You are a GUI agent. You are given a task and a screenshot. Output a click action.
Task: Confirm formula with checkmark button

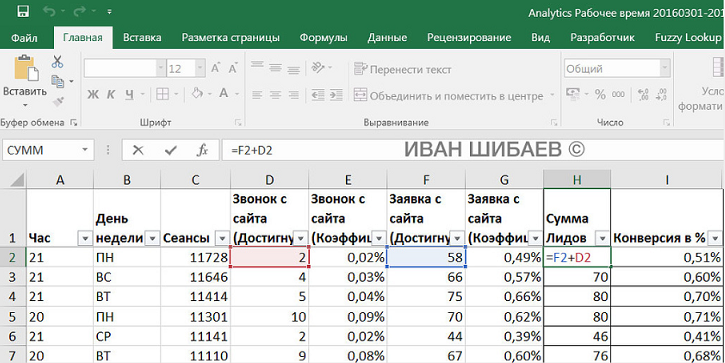click(171, 150)
